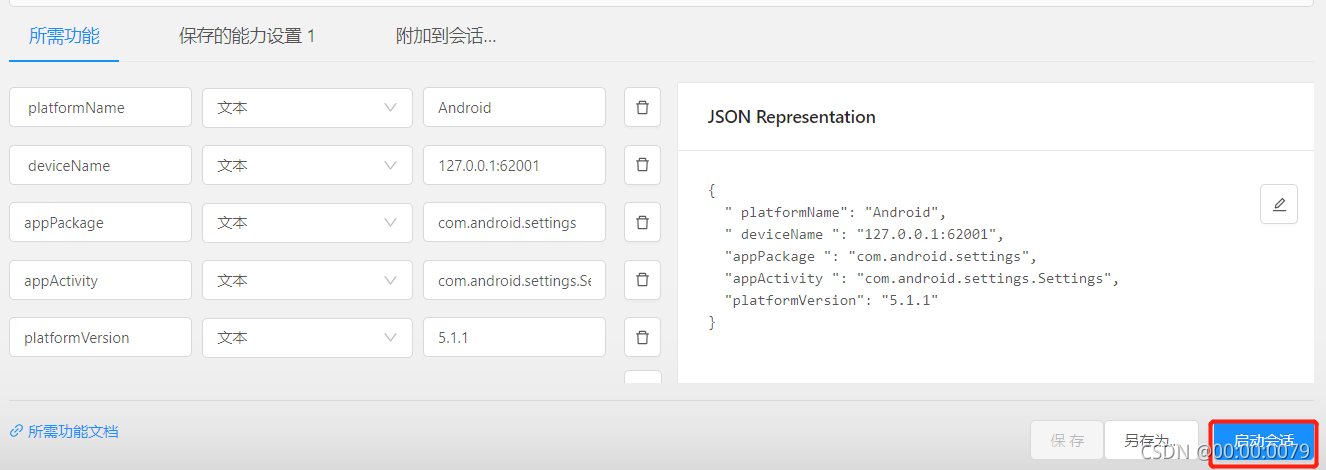Delete the deviceName capability row
Viewport: 1326px width, 470px height.
[642, 165]
